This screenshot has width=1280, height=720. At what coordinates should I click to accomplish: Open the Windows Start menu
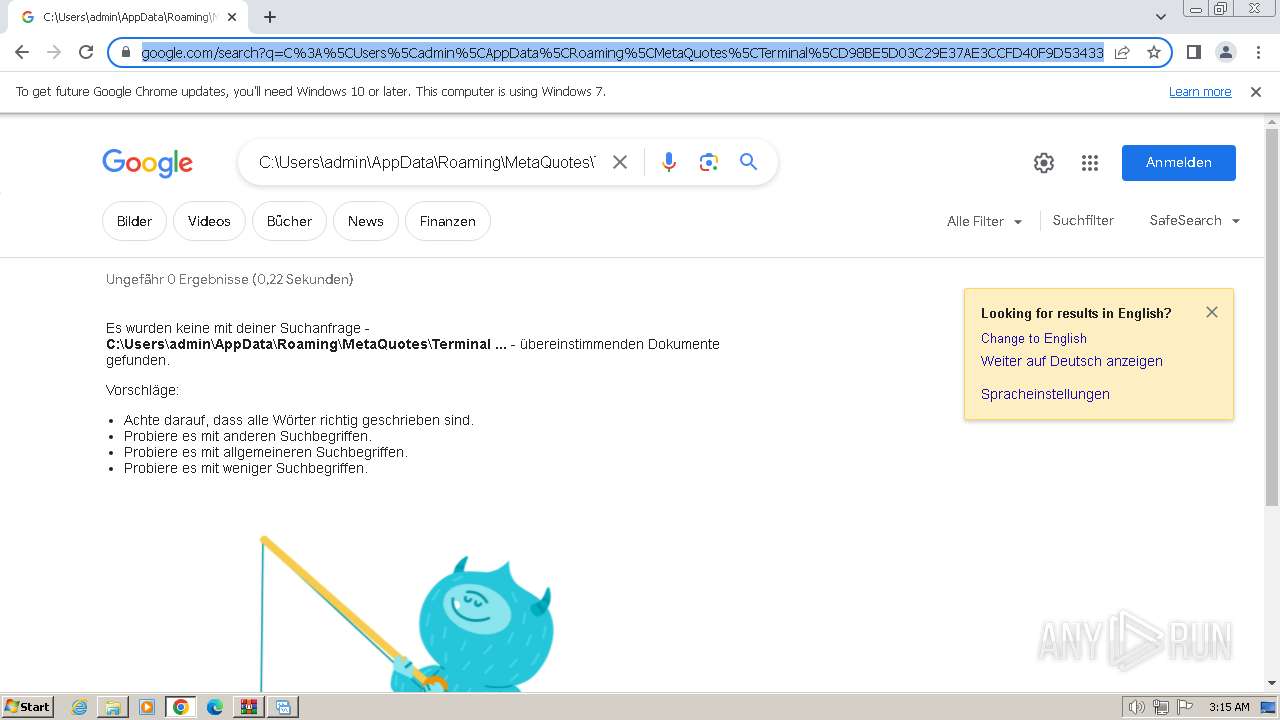point(27,706)
